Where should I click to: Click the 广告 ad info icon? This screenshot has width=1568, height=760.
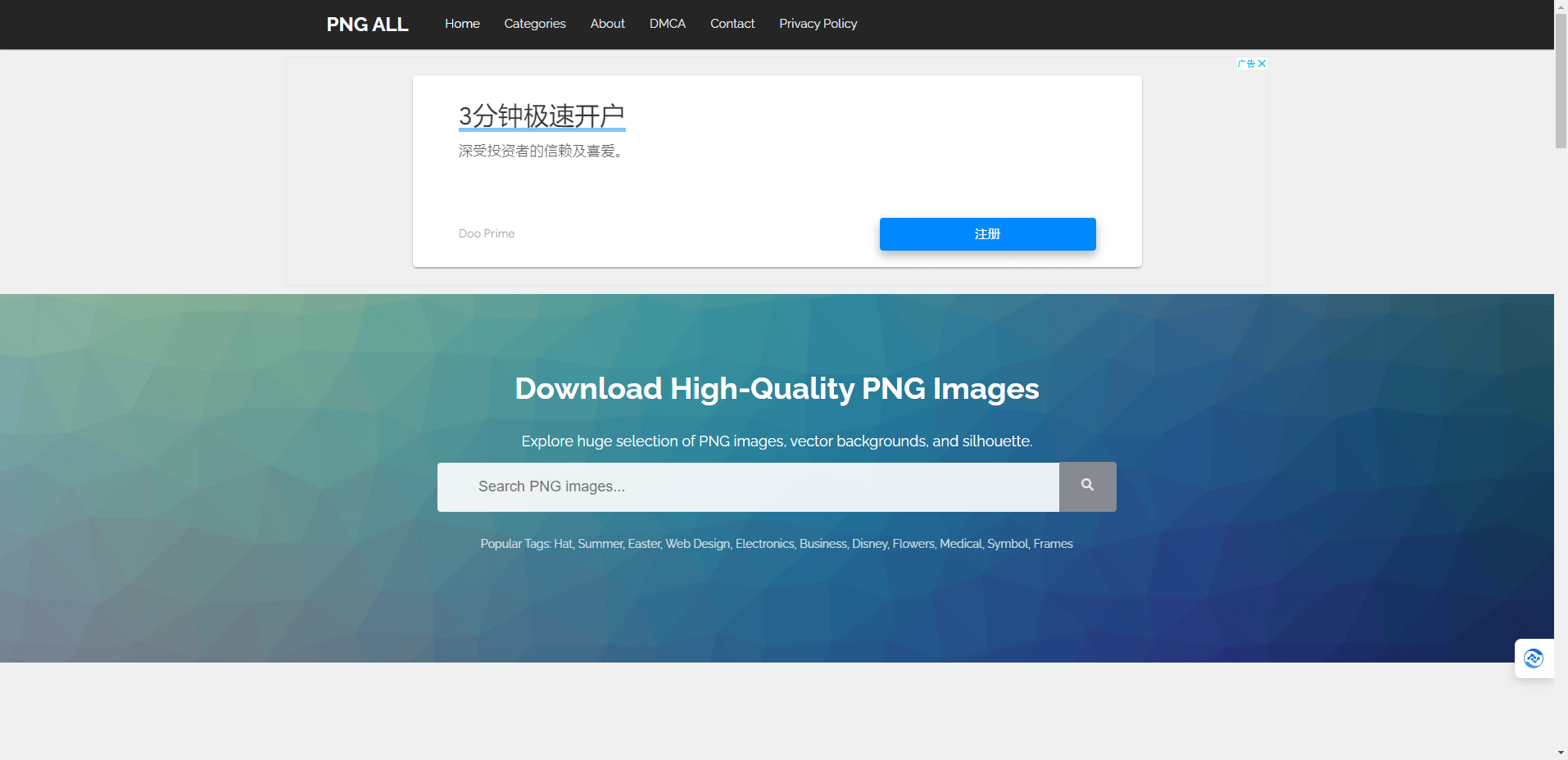pos(1247,64)
